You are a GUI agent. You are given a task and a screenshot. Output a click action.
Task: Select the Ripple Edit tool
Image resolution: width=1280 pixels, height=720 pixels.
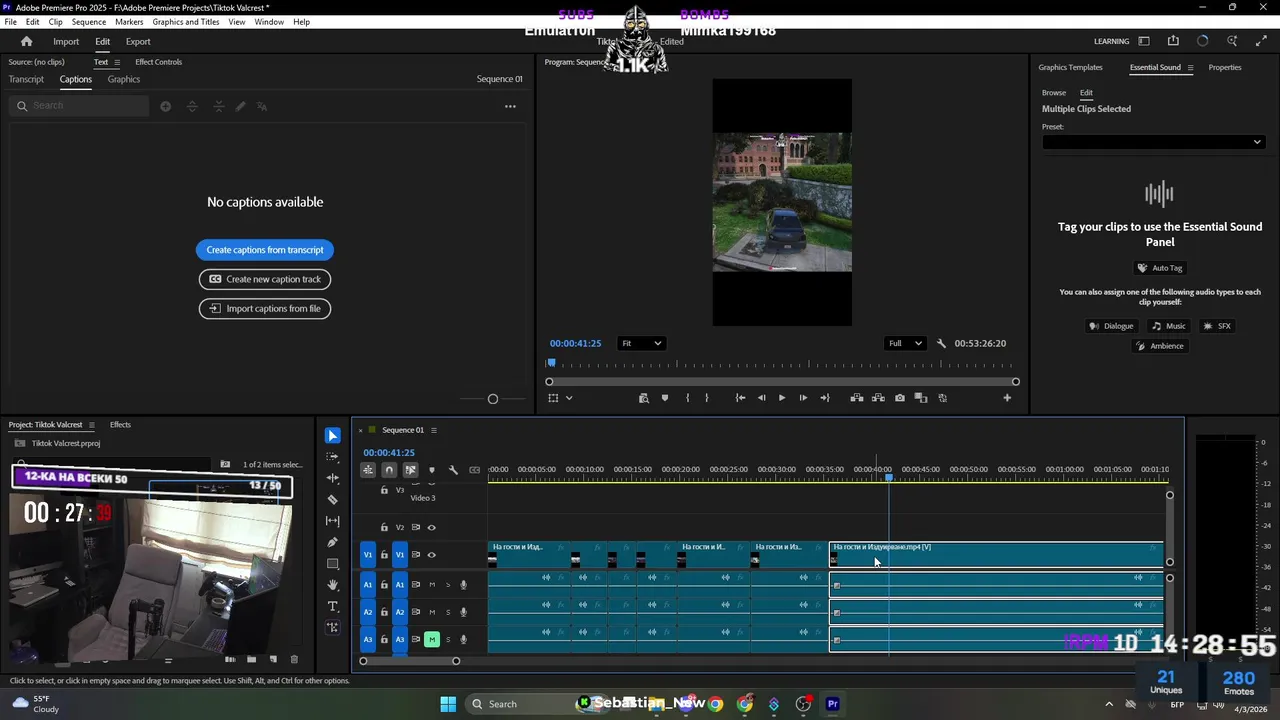pos(333,478)
